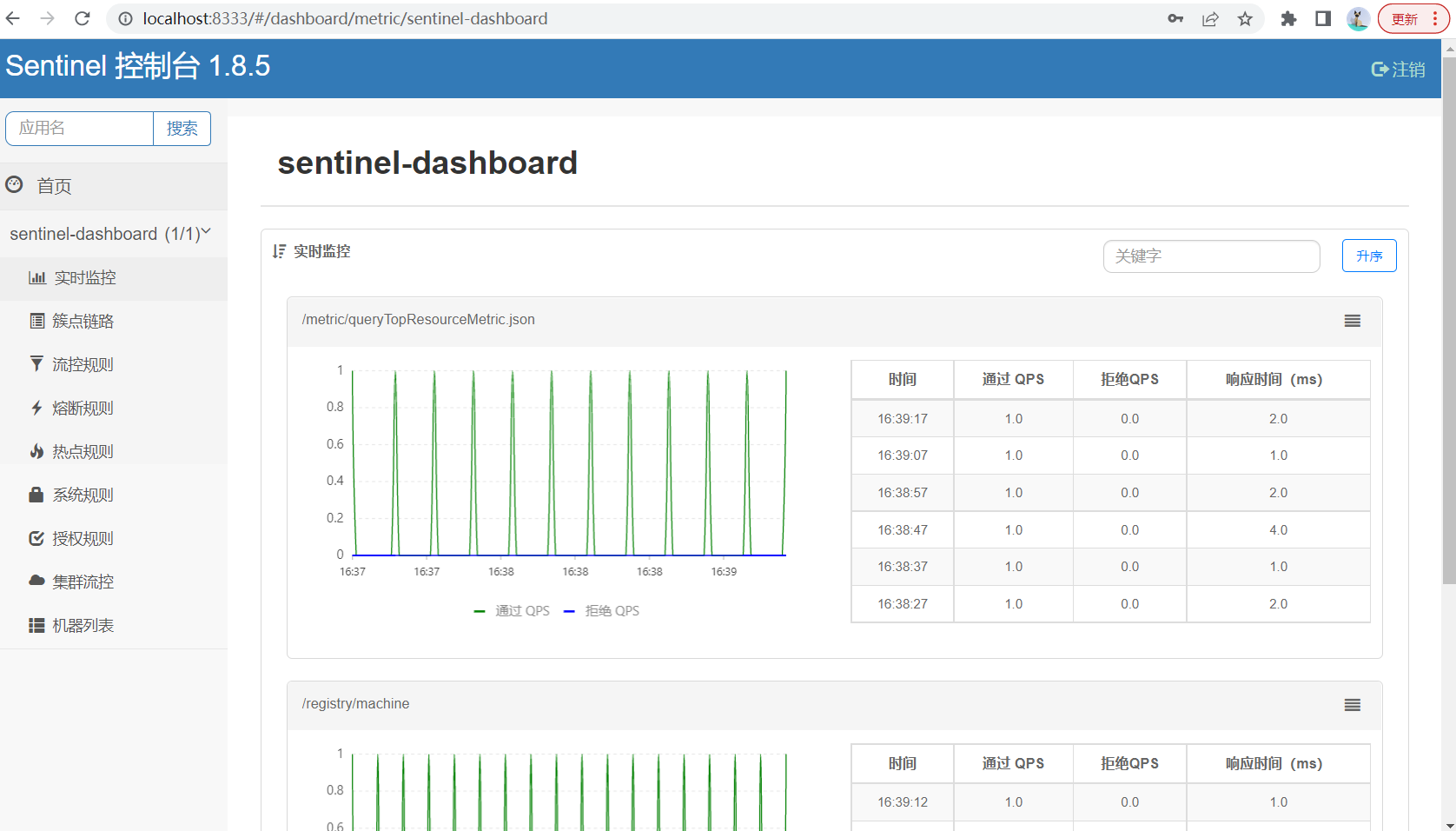Open the user profile avatar
Image resolution: width=1456 pixels, height=831 pixels.
tap(1358, 18)
